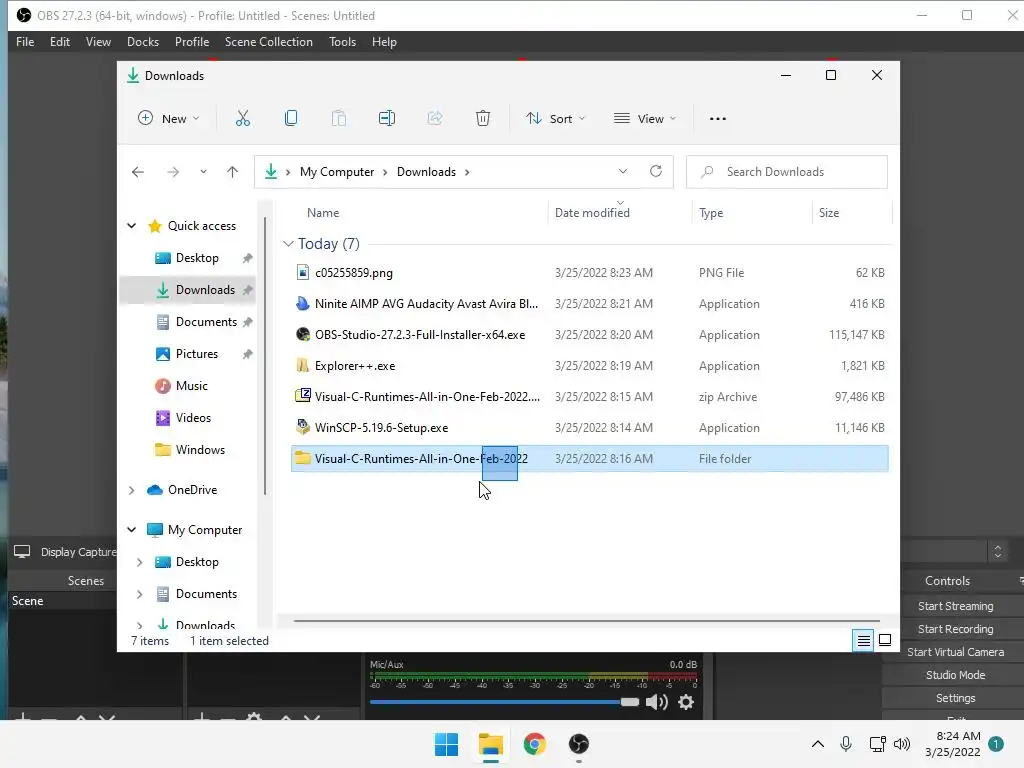Click the microphone icon in system tray
This screenshot has width=1024, height=768.
point(846,744)
